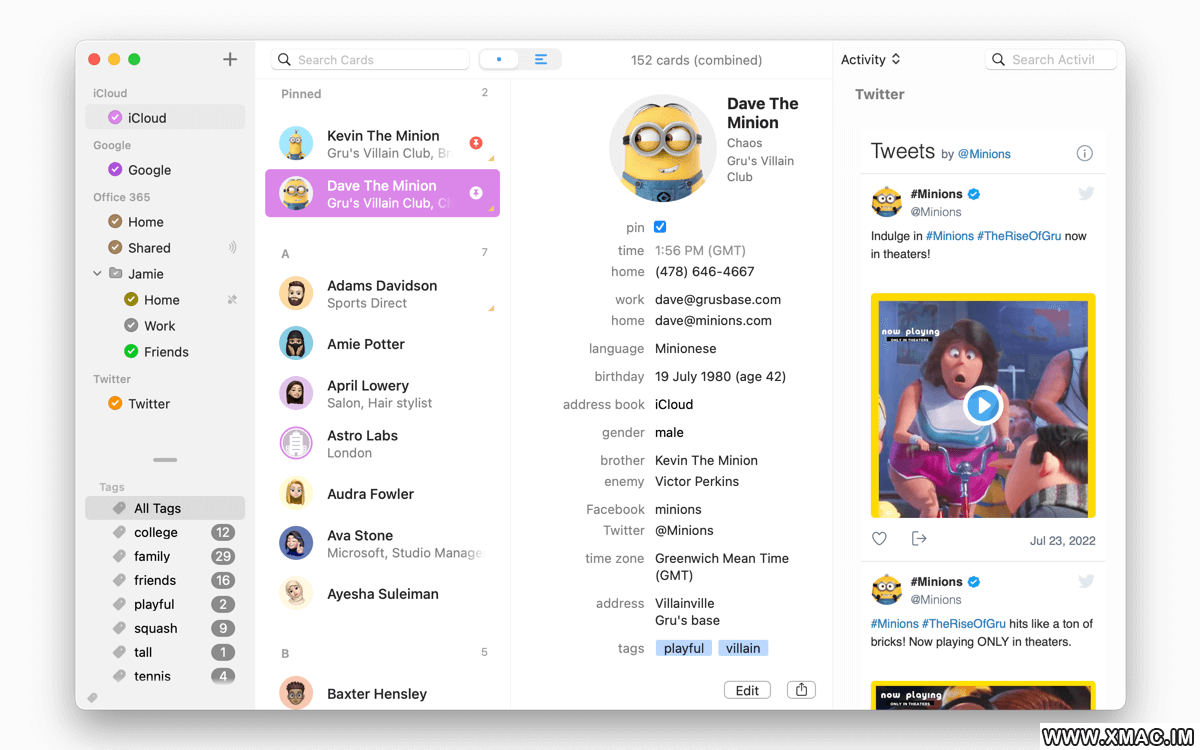The height and width of the screenshot is (750, 1200).
Task: Open the @Minions link in the Tweets header
Action: [x=984, y=154]
